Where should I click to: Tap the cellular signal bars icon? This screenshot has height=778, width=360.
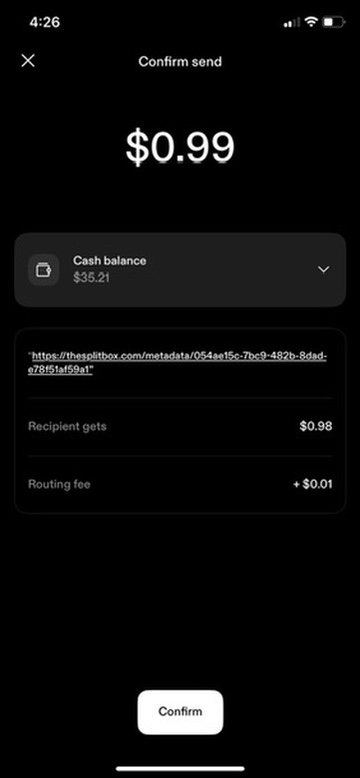pyautogui.click(x=291, y=22)
